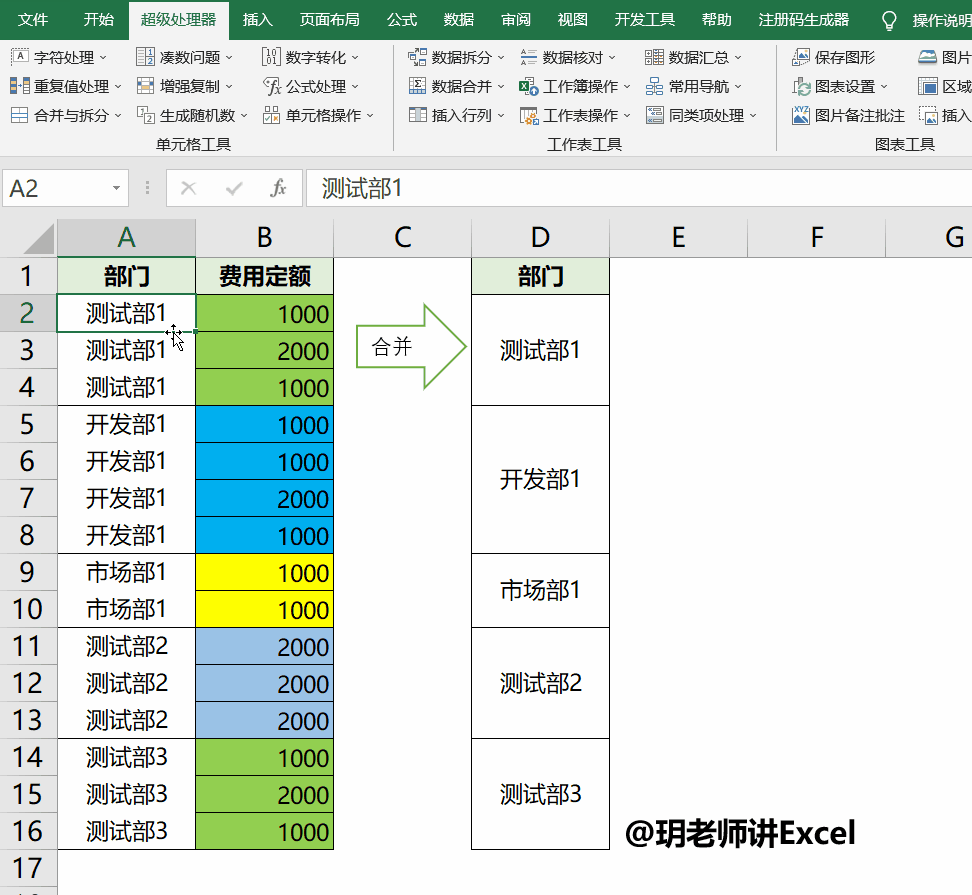Click the 图片备注批注 button label
The image size is (972, 895).
tap(860, 115)
